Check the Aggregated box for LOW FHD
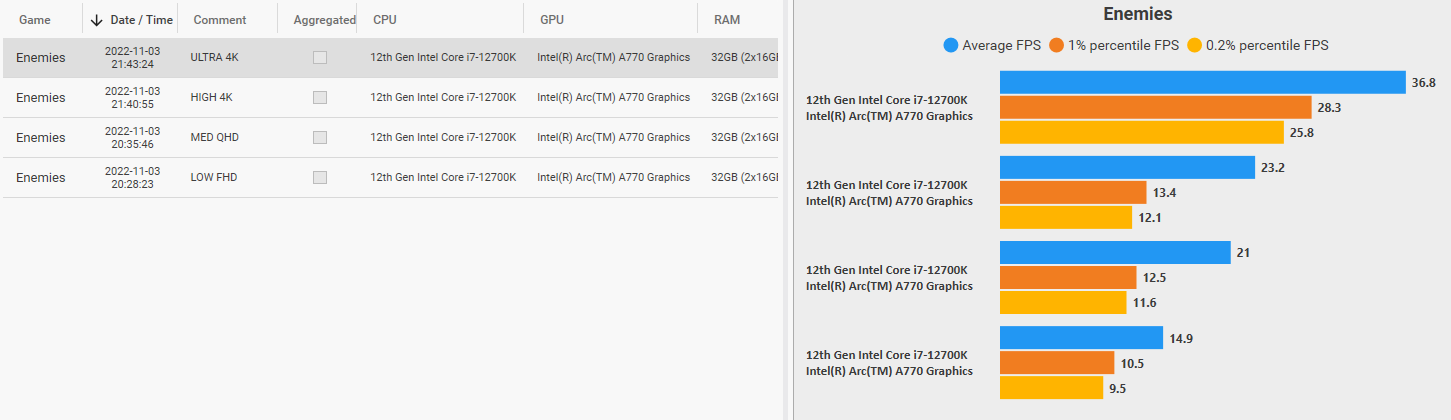The height and width of the screenshot is (420, 1451). [320, 178]
